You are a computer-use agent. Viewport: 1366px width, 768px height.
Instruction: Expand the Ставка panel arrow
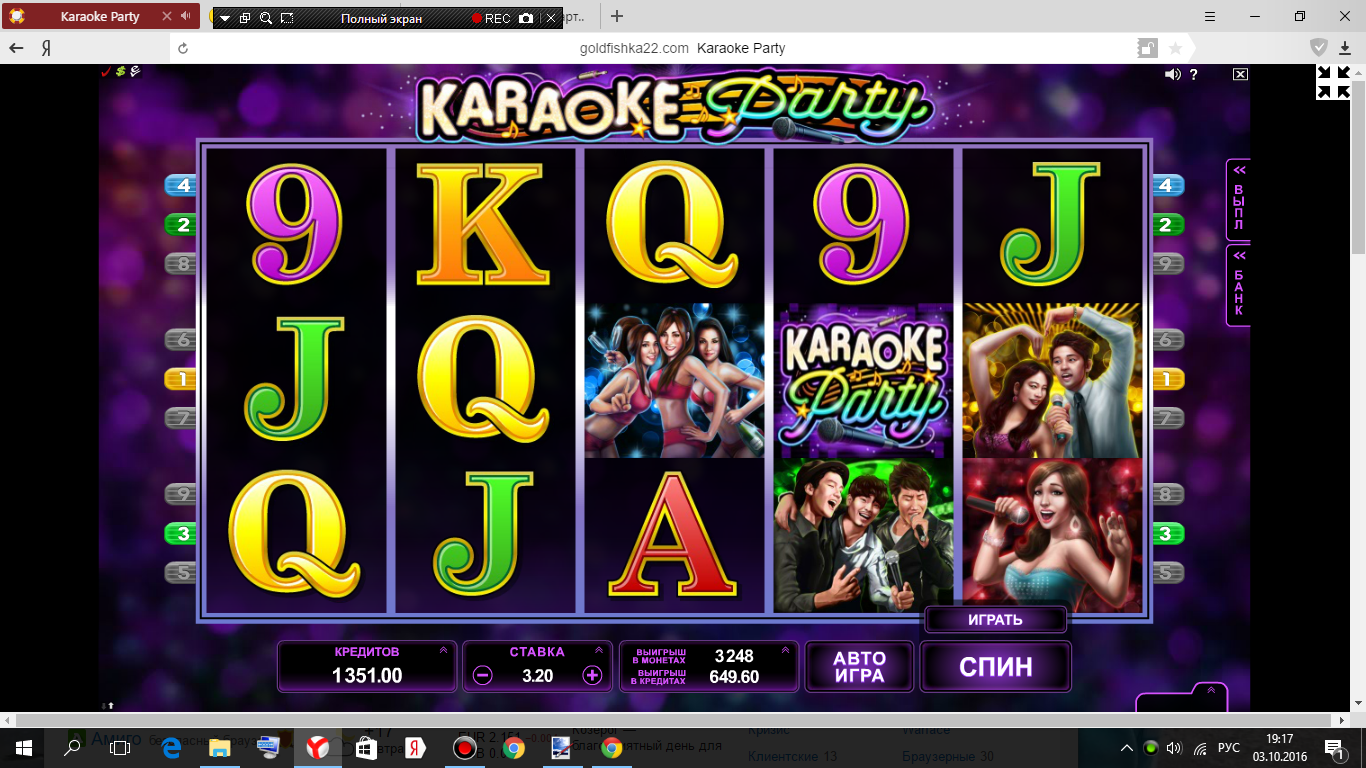point(599,650)
